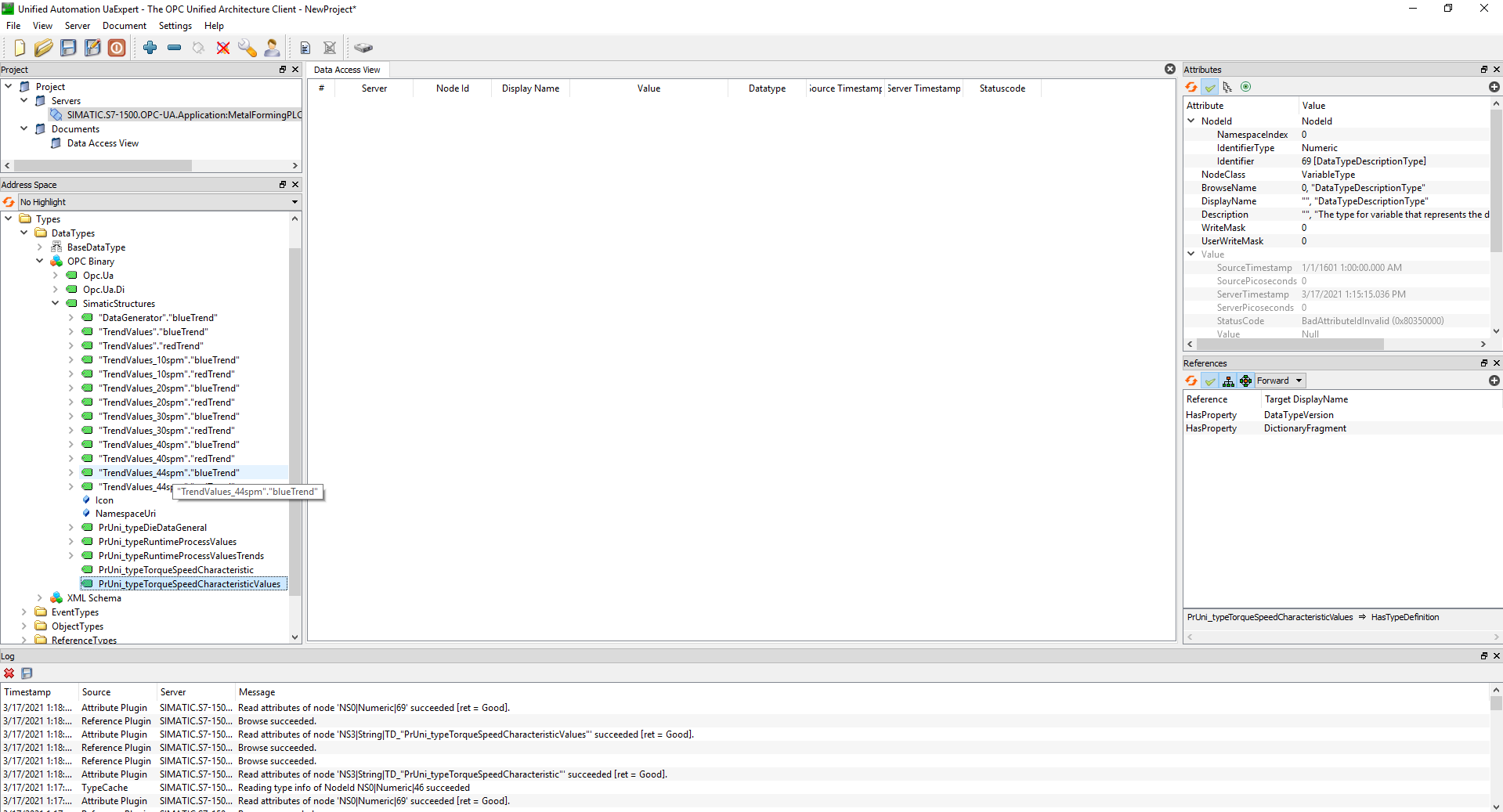Toggle auto-update checkmark in Attributes toolbar
The width and height of the screenshot is (1503, 812).
tap(1210, 87)
